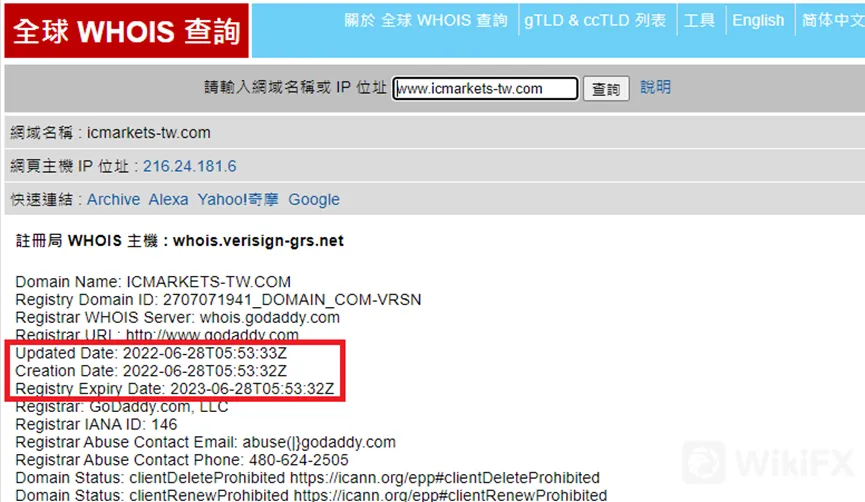Open IP address 216.24.181.6 link
The width and height of the screenshot is (865, 502).
click(x=190, y=166)
